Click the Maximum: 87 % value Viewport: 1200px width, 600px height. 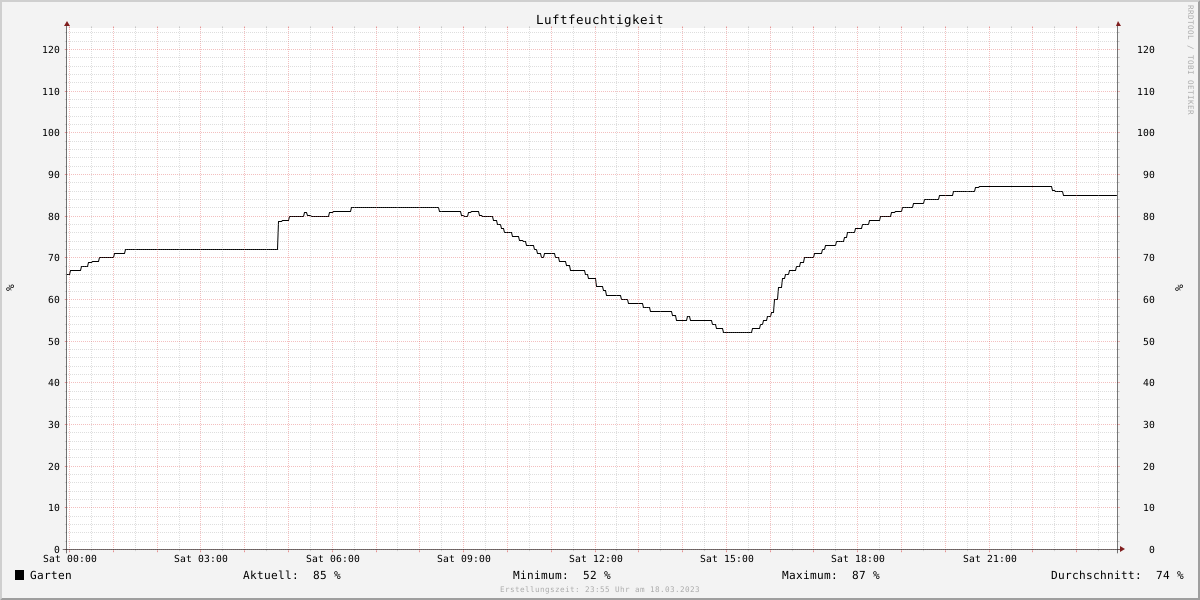pyautogui.click(x=831, y=575)
